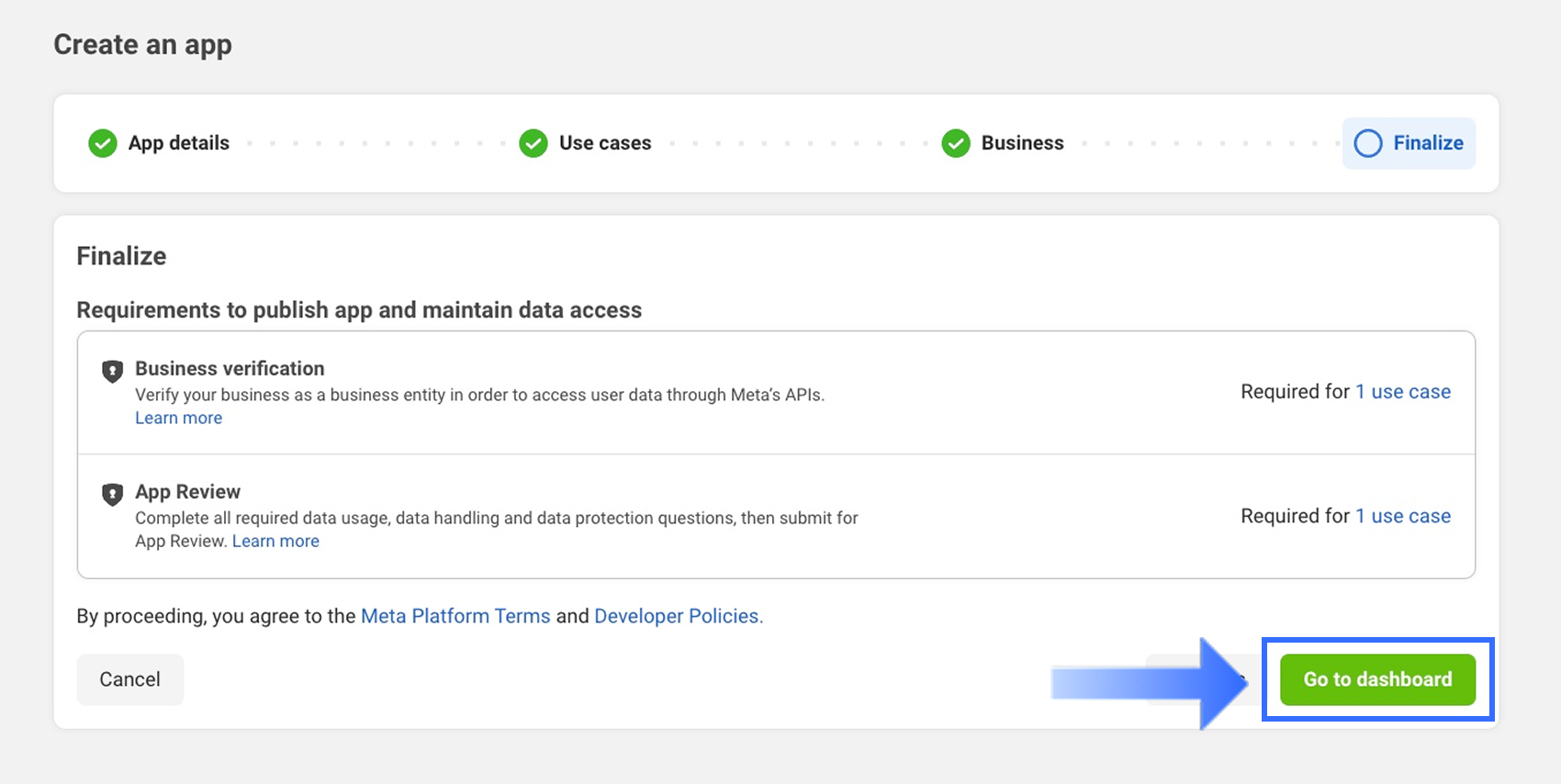
Task: Click the shield icon for App Review
Action: [112, 495]
